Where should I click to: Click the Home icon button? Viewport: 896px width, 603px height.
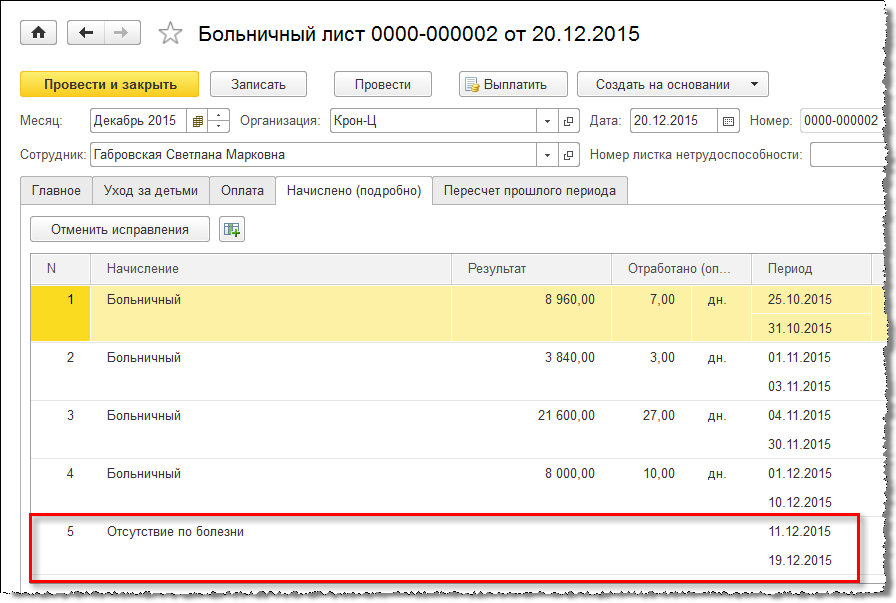coord(39,33)
